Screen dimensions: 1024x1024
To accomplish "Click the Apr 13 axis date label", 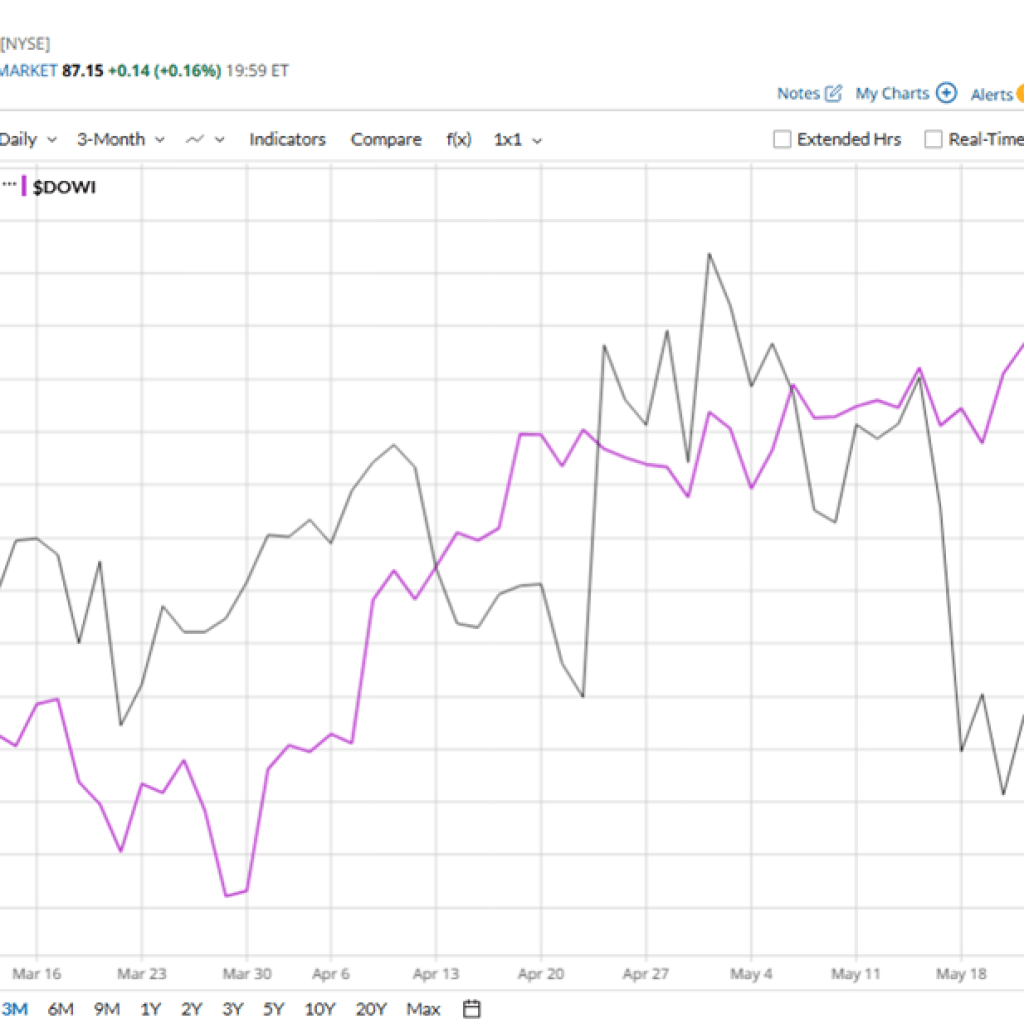I will (436, 974).
